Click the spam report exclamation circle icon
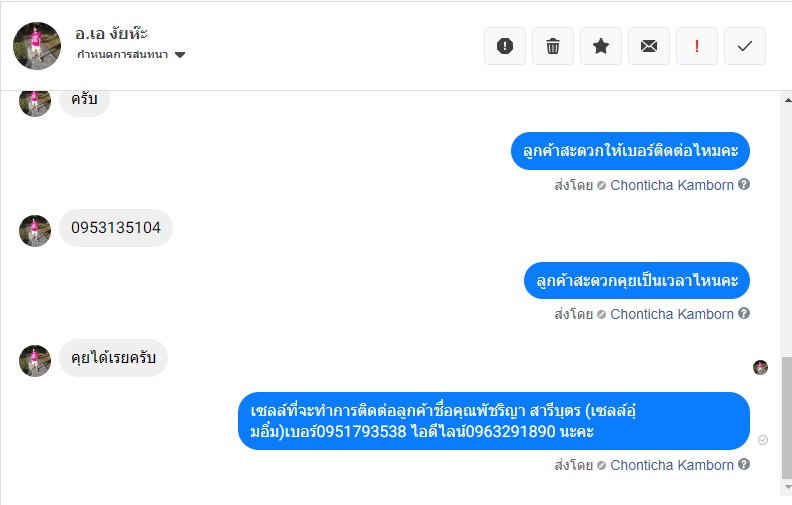Image resolution: width=792 pixels, height=505 pixels. (x=505, y=46)
